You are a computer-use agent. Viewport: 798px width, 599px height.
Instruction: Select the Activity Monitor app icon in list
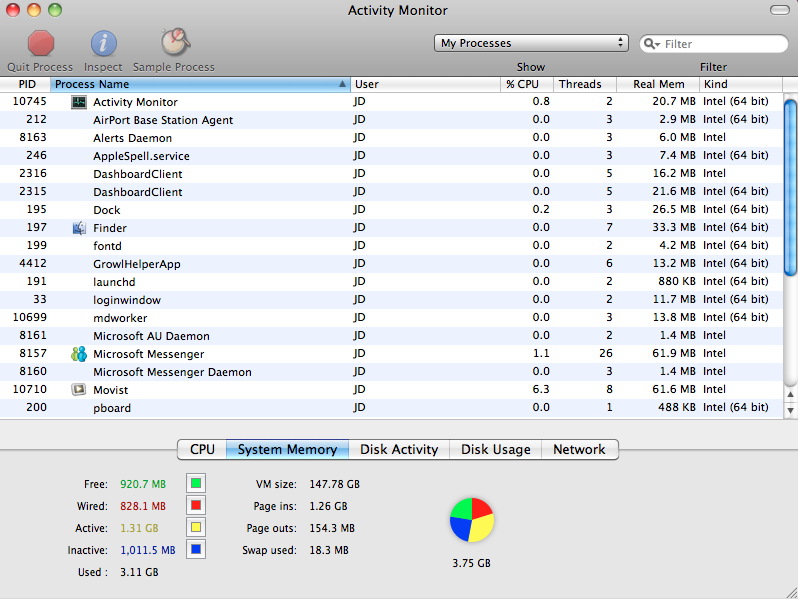click(79, 102)
